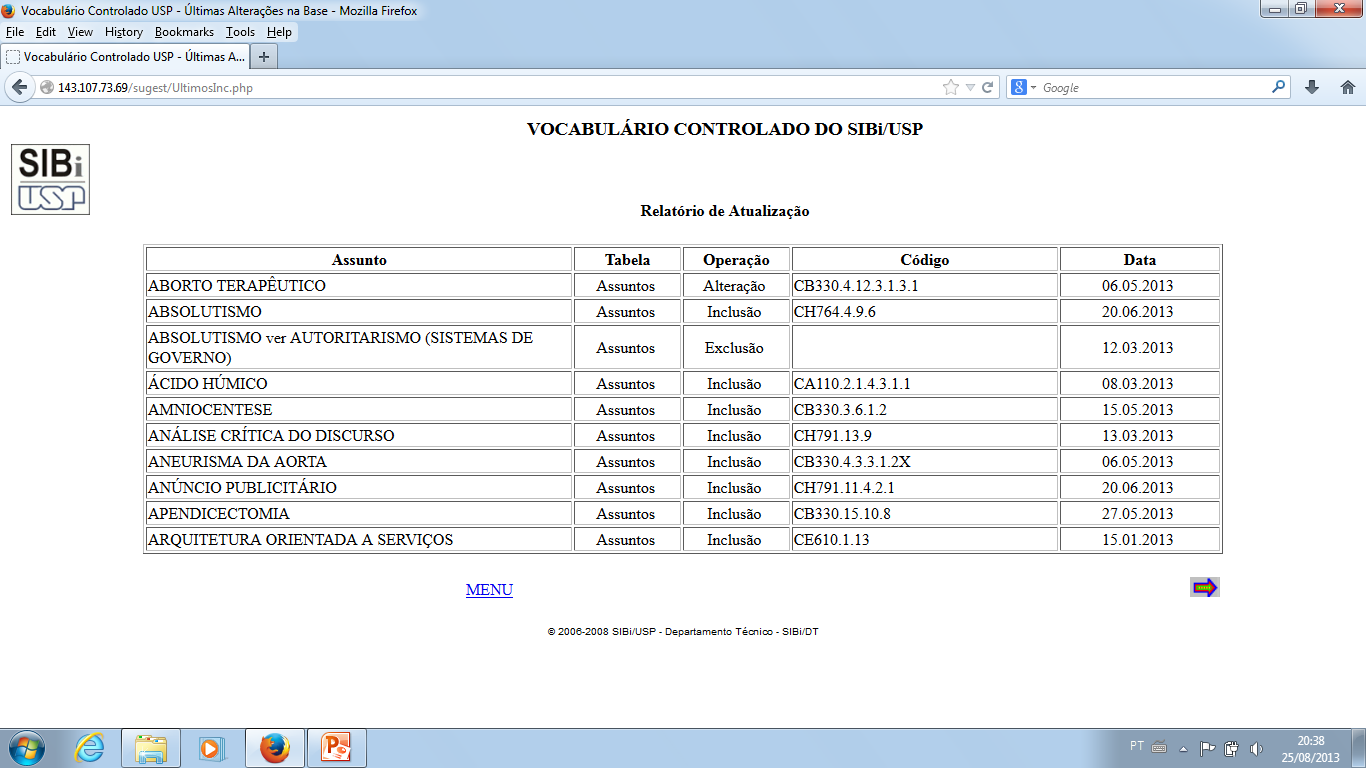Open the Tools menu

point(240,32)
